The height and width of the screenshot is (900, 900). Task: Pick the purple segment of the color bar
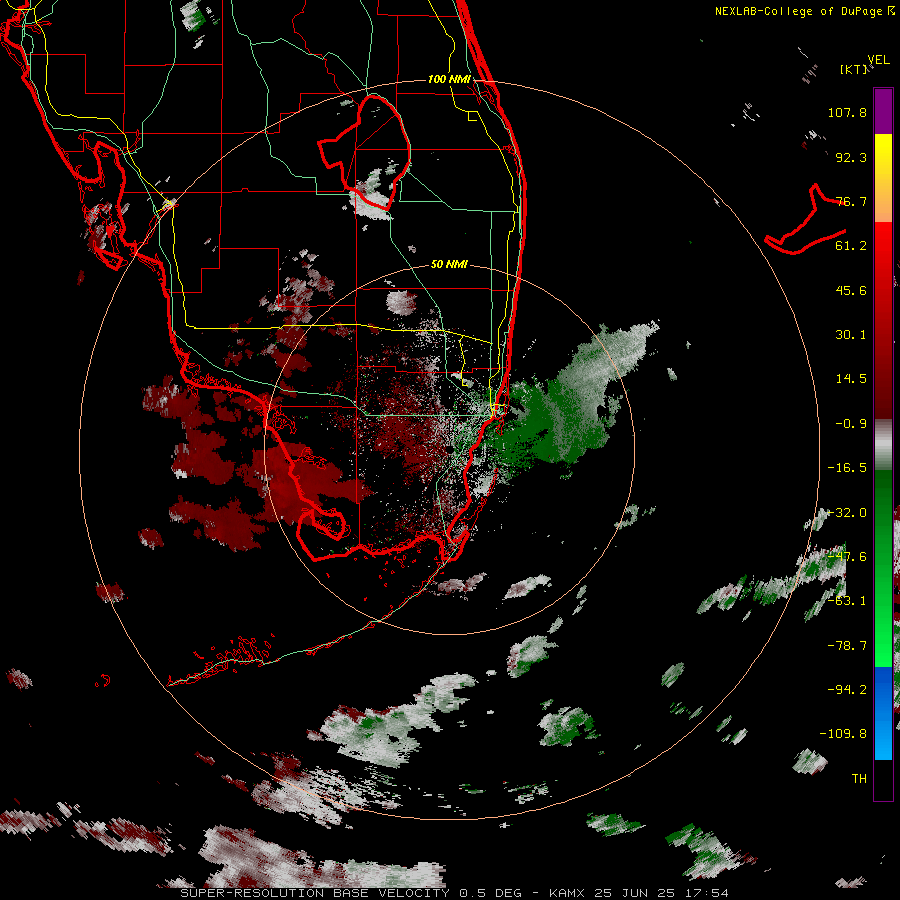pyautogui.click(x=883, y=111)
